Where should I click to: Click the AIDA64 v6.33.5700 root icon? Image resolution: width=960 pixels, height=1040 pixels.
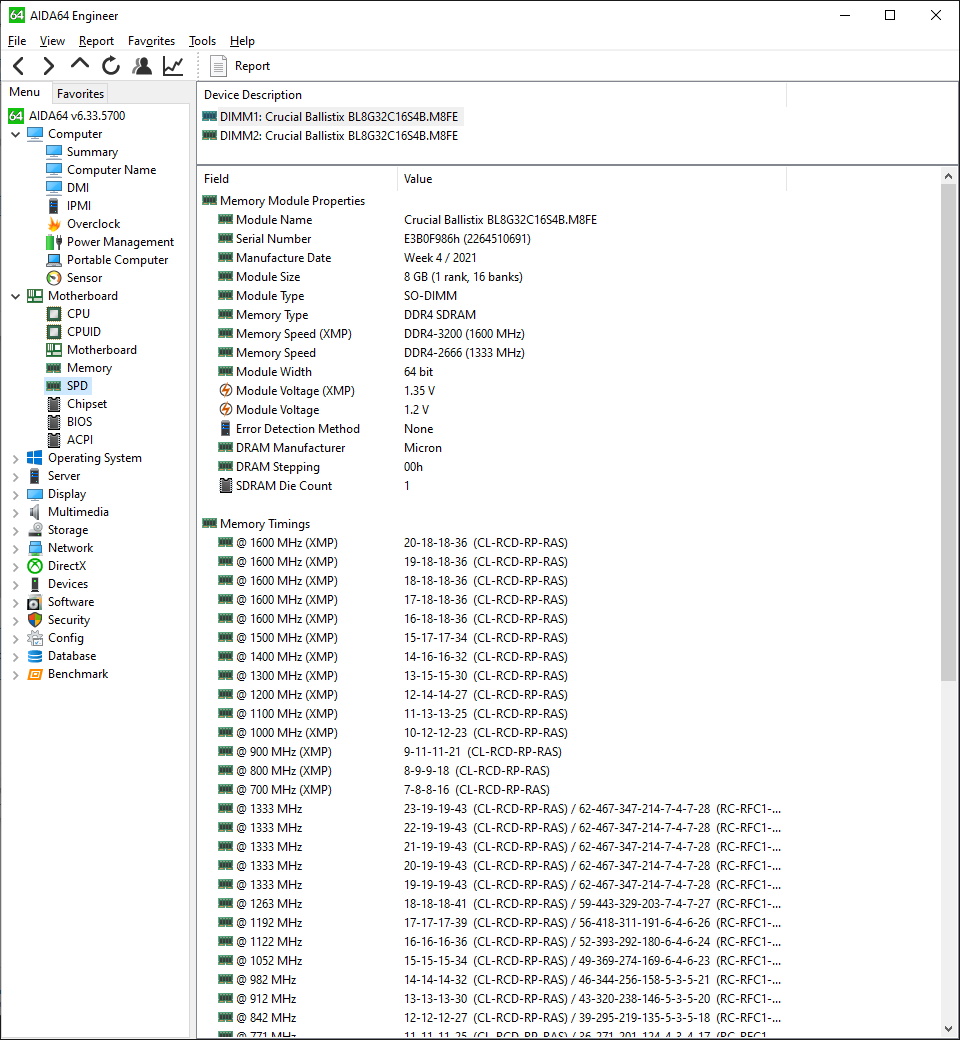(16, 116)
